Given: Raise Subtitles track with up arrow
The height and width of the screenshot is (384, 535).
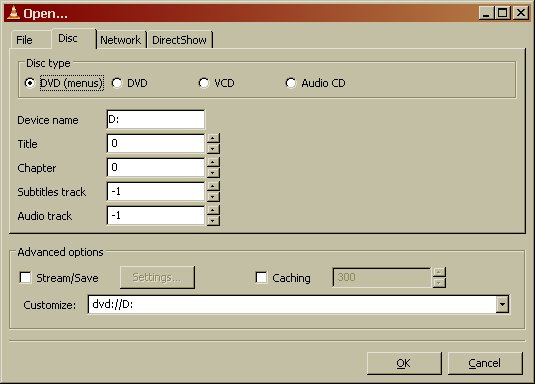Looking at the screenshot, I should coord(213,186).
